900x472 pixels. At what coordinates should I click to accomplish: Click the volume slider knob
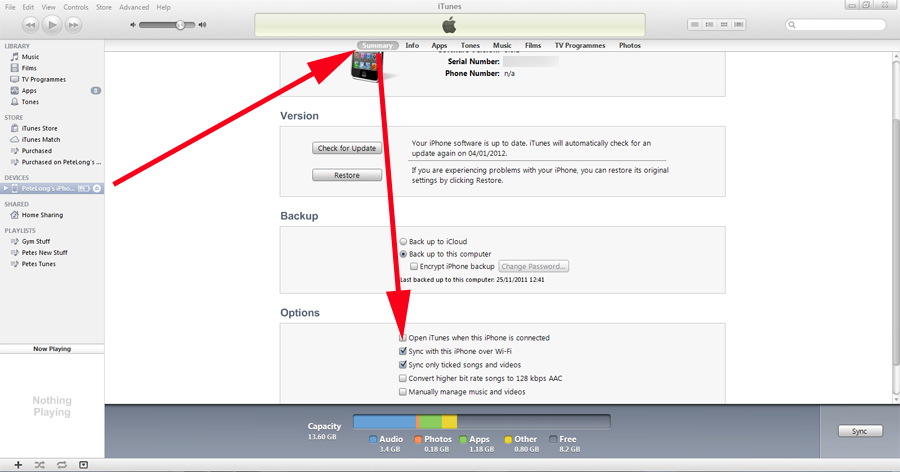point(180,25)
